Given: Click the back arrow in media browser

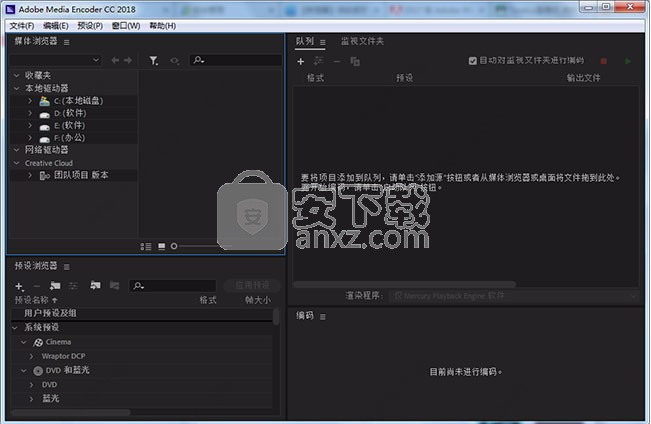Looking at the screenshot, I should (115, 61).
